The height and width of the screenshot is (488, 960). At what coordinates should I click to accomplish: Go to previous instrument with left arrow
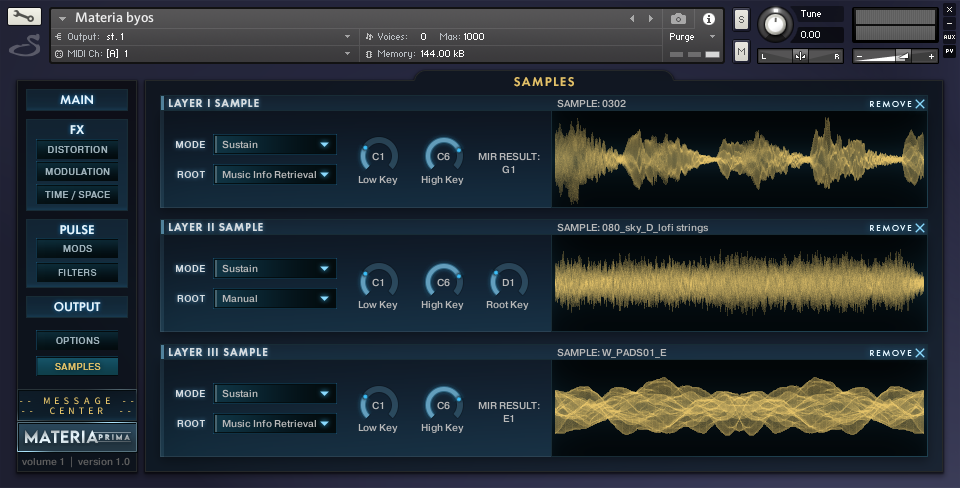pos(632,19)
